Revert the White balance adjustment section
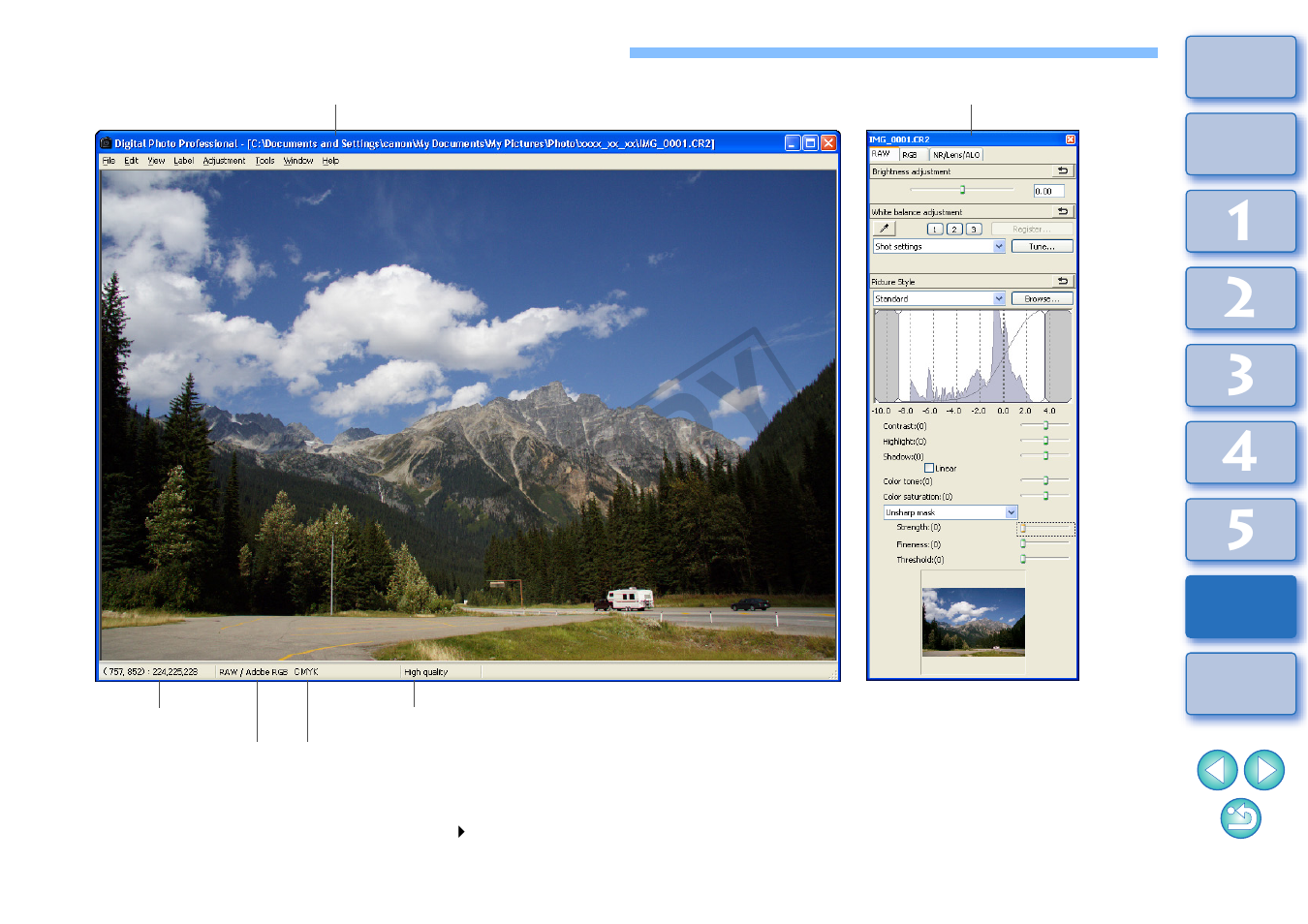The width and height of the screenshot is (1308, 924). [x=1063, y=212]
